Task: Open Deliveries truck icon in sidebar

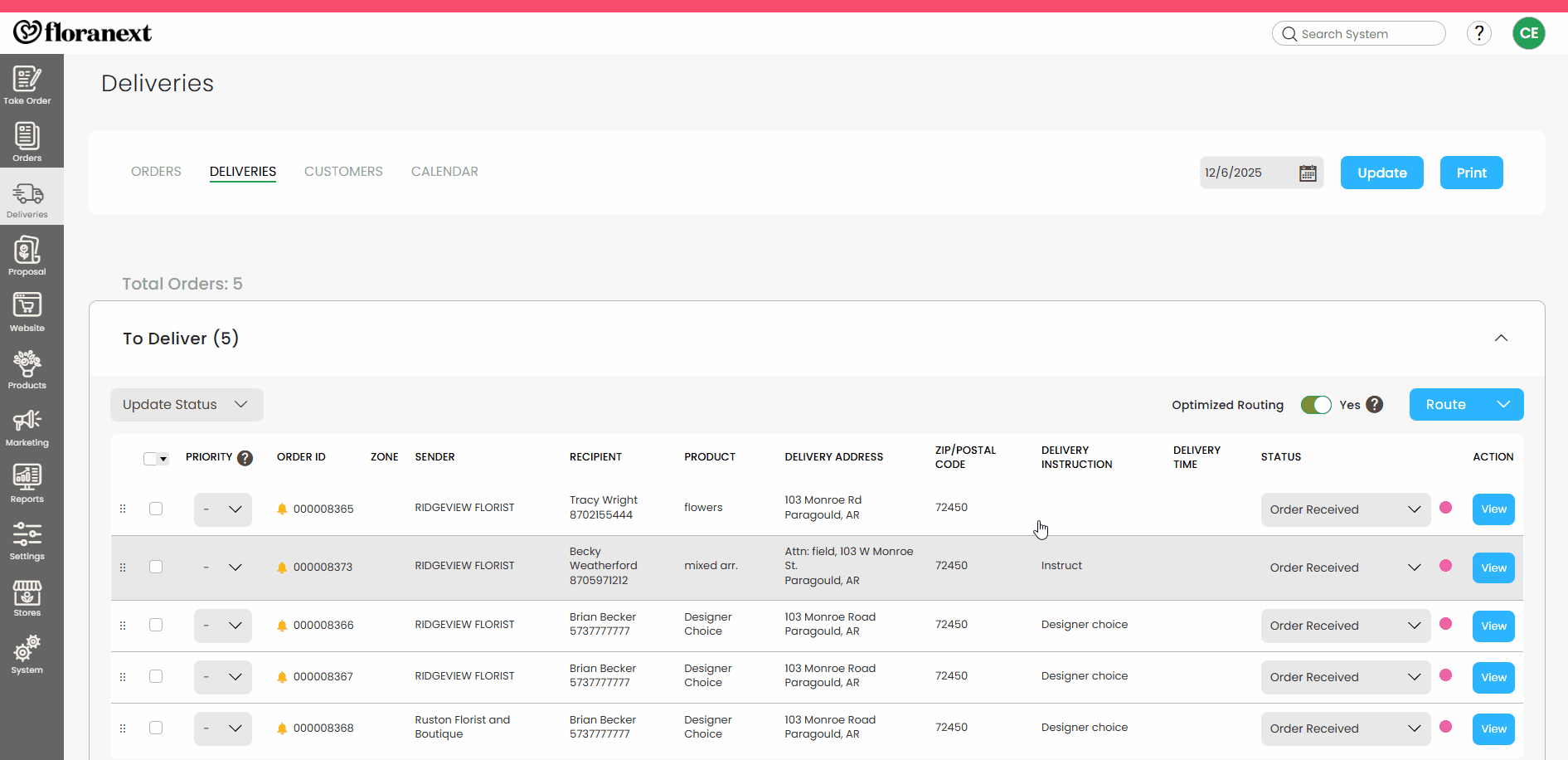Action: [x=28, y=193]
